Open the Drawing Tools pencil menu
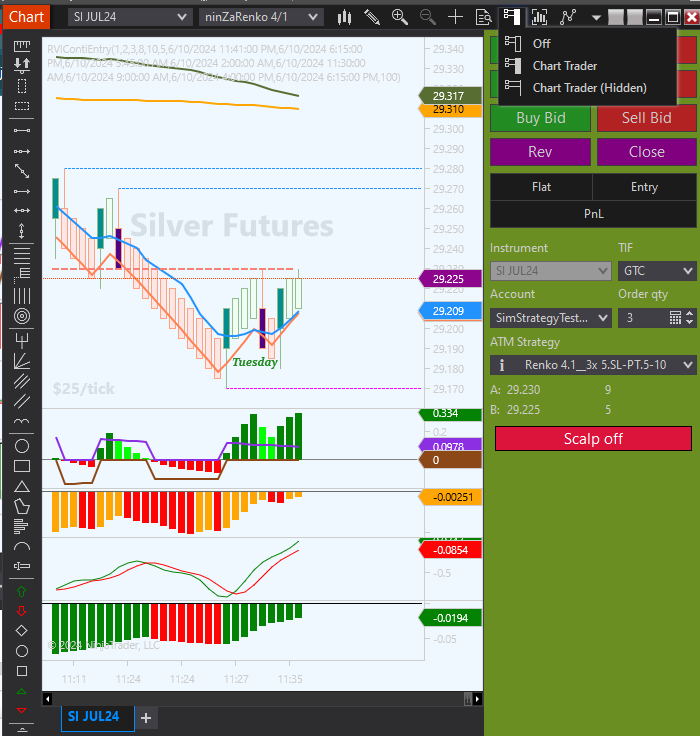 pyautogui.click(x=372, y=17)
